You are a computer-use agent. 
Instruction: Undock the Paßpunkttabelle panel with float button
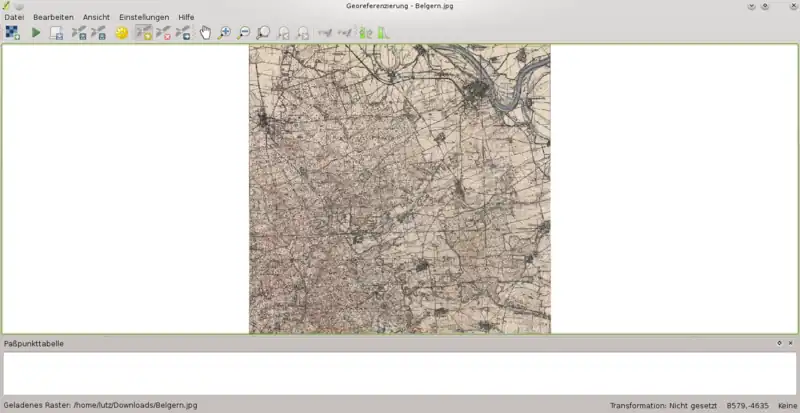click(x=779, y=343)
